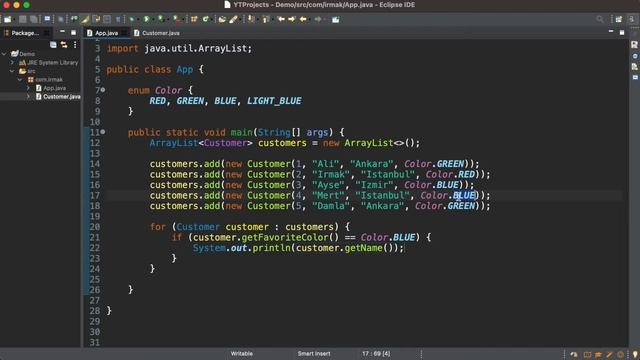
Task: Click the Open Perspective icon
Action: (x=619, y=19)
